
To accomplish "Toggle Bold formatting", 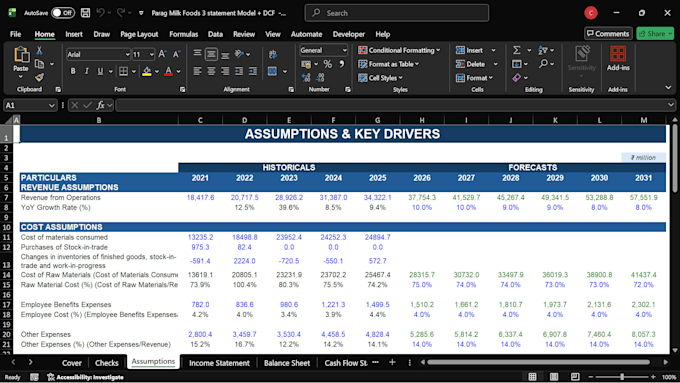I will pyautogui.click(x=73, y=71).
